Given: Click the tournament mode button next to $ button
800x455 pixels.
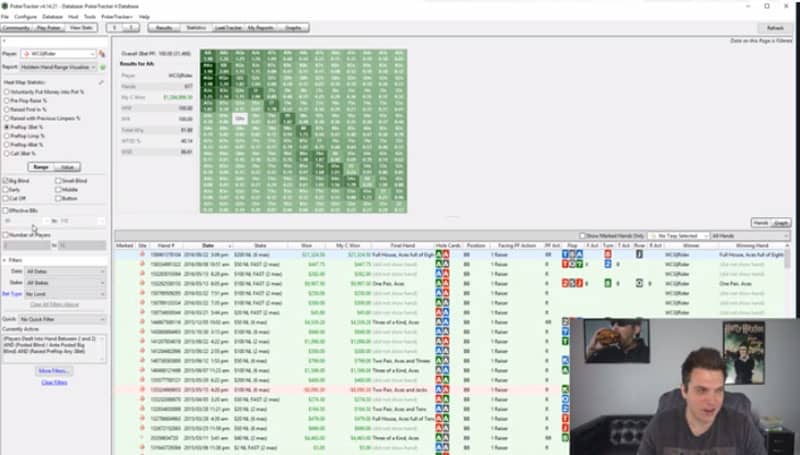Looking at the screenshot, I should tap(131, 28).
